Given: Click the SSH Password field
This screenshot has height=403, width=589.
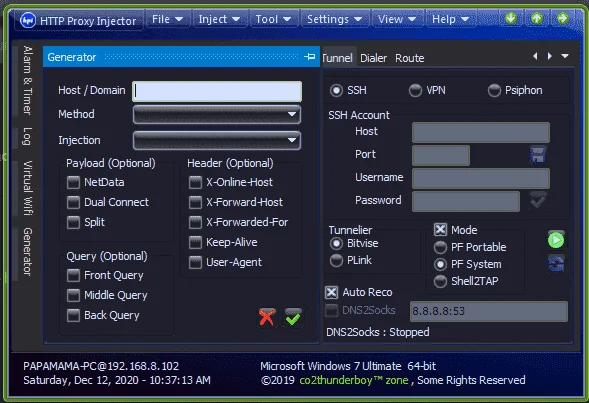Looking at the screenshot, I should click(x=466, y=201).
